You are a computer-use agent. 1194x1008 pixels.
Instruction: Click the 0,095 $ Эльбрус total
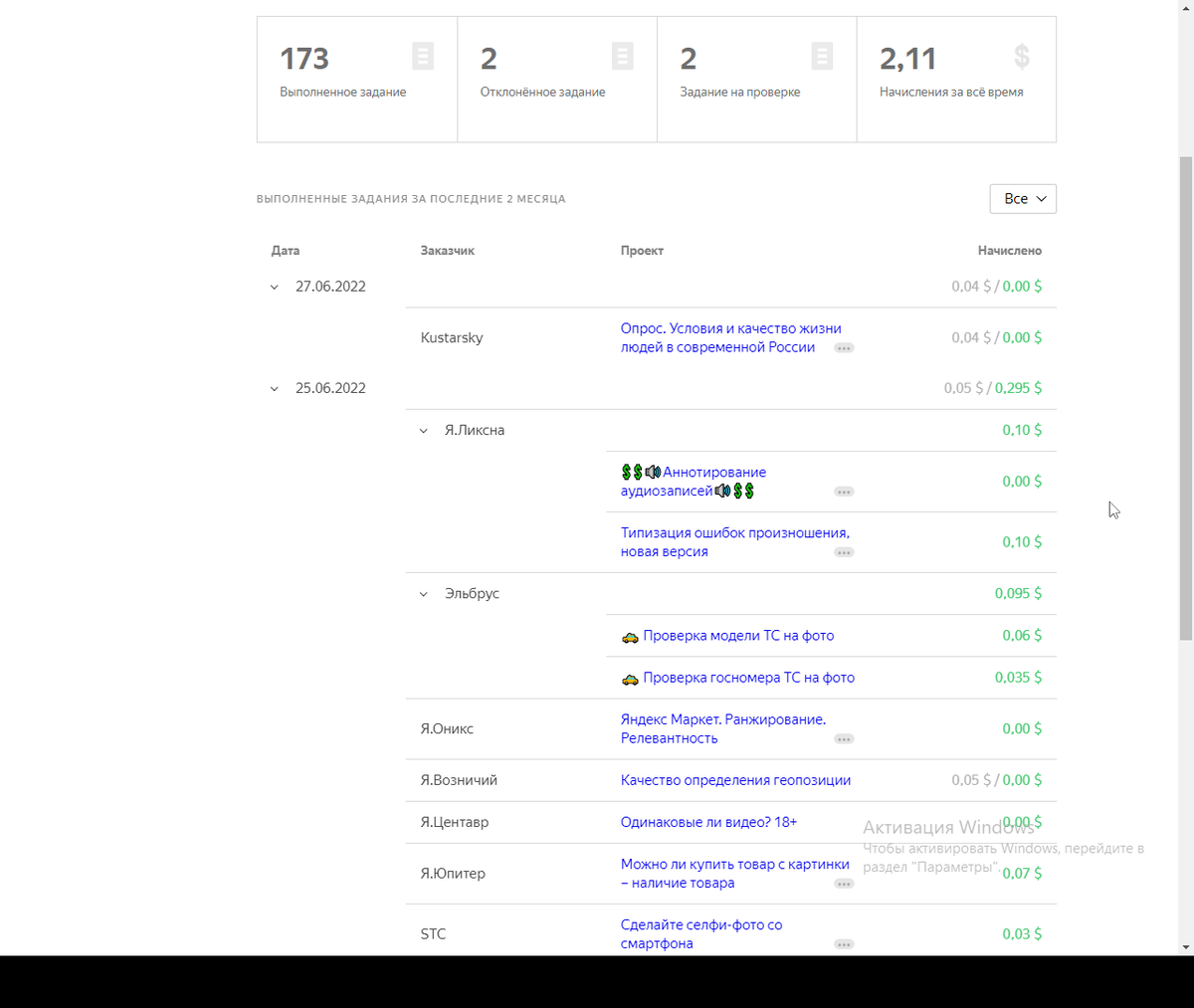[1018, 593]
